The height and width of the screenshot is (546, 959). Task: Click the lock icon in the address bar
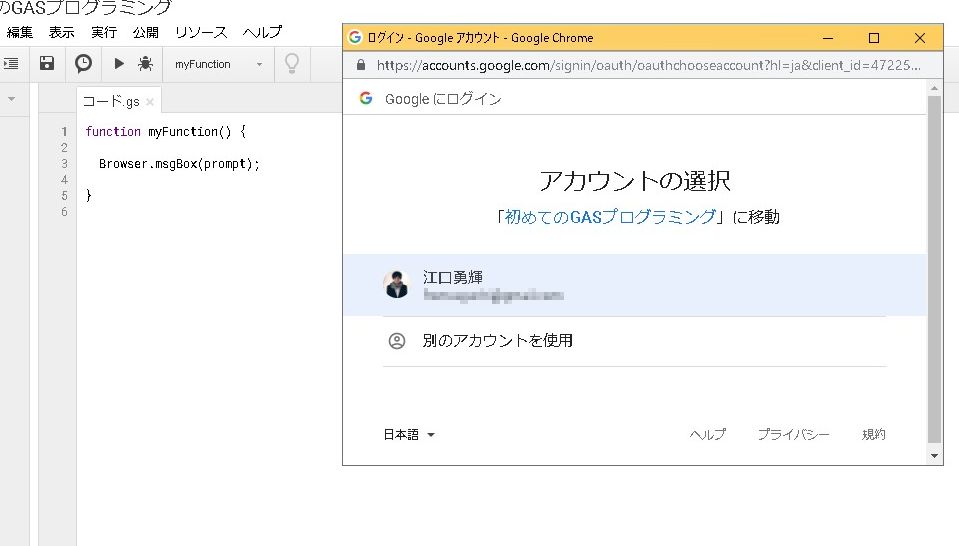pos(361,65)
